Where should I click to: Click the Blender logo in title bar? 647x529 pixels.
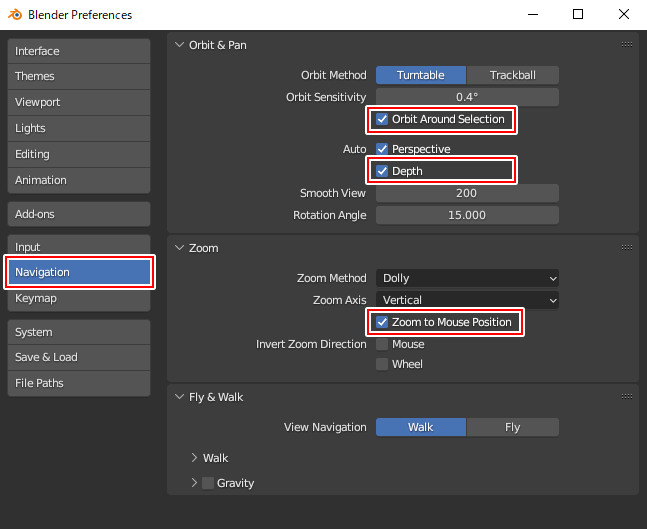(x=14, y=15)
